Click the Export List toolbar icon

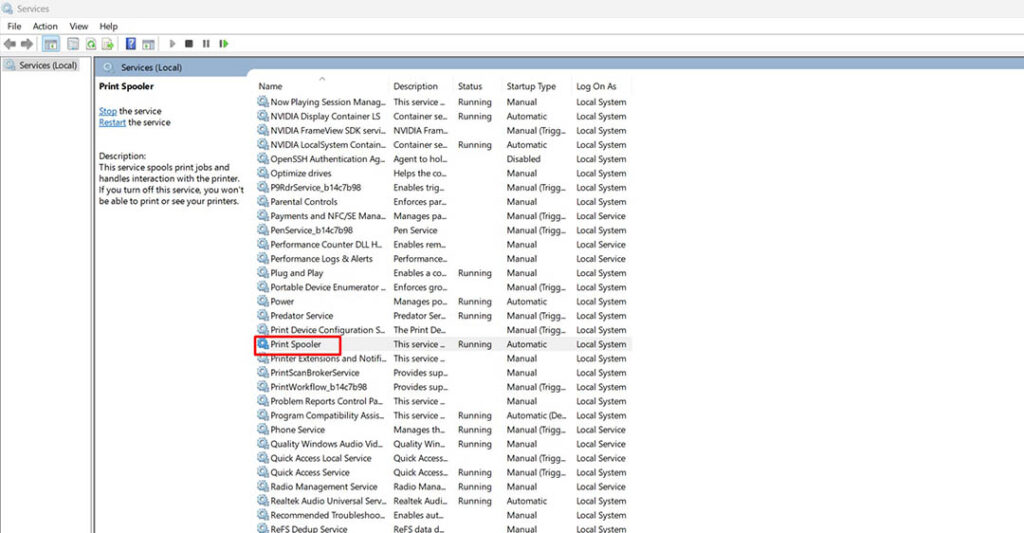coord(107,44)
